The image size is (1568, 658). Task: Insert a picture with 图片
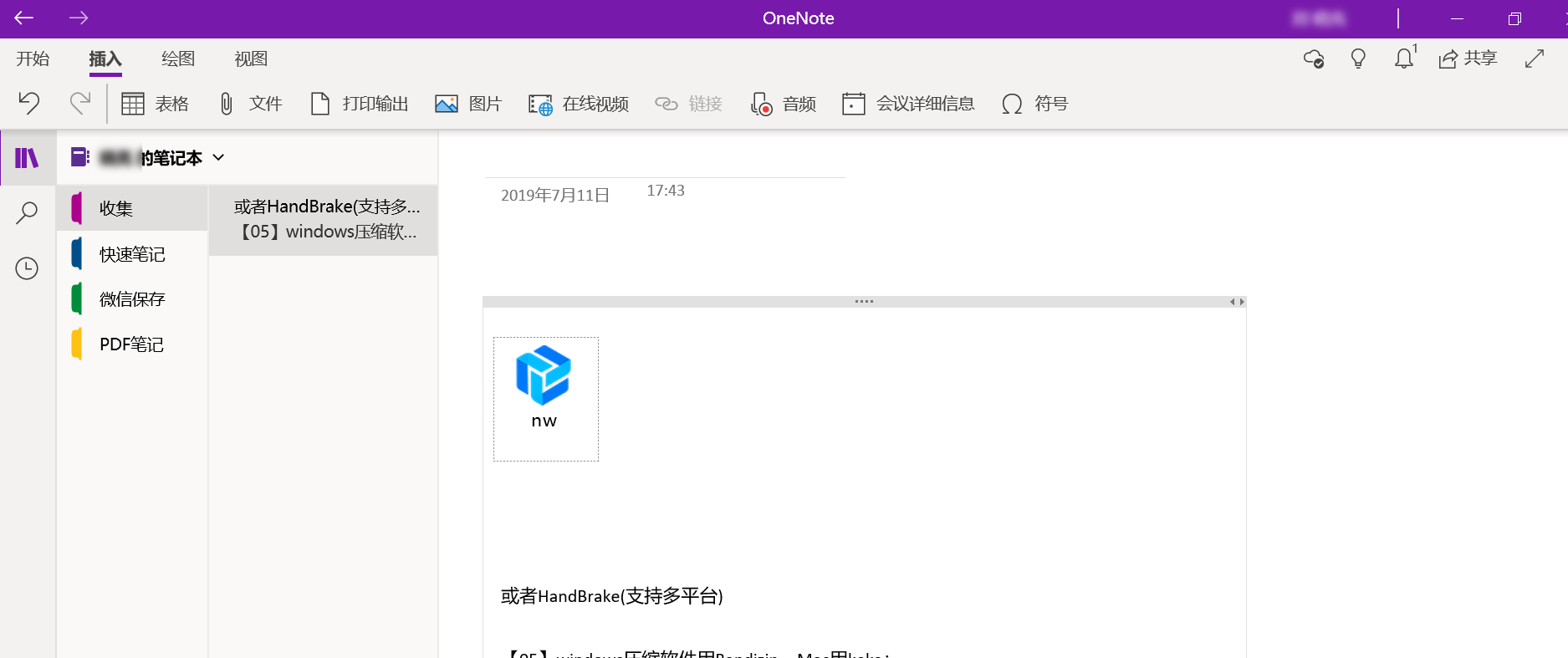pyautogui.click(x=468, y=104)
